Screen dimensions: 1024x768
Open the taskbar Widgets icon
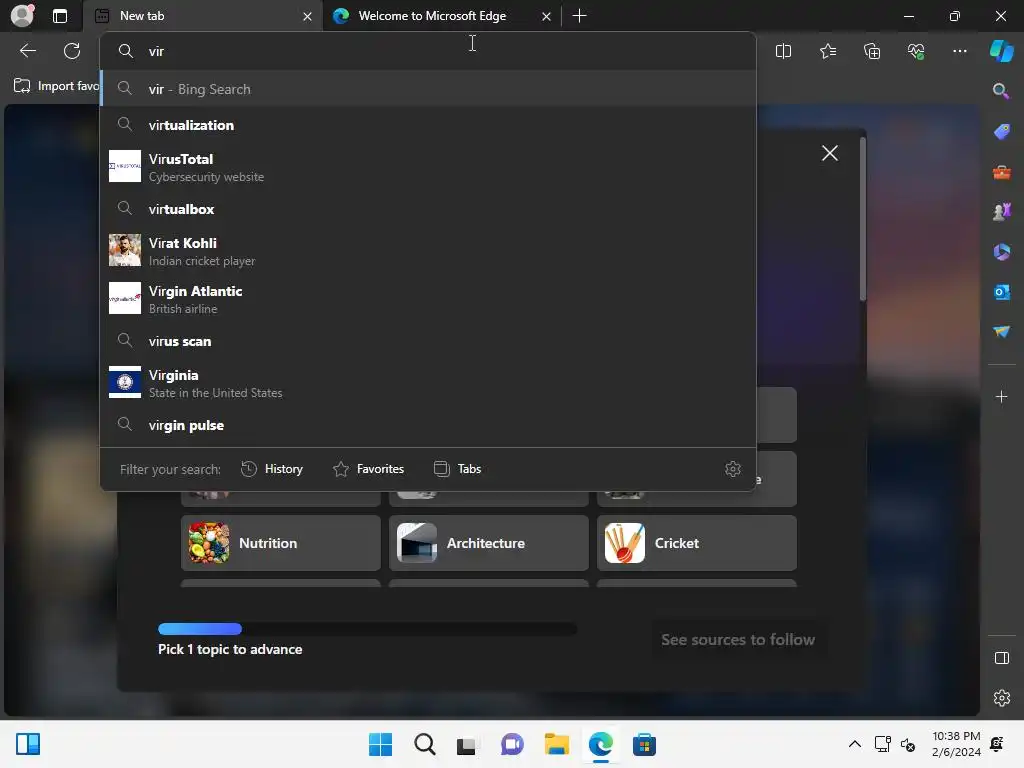pos(28,744)
